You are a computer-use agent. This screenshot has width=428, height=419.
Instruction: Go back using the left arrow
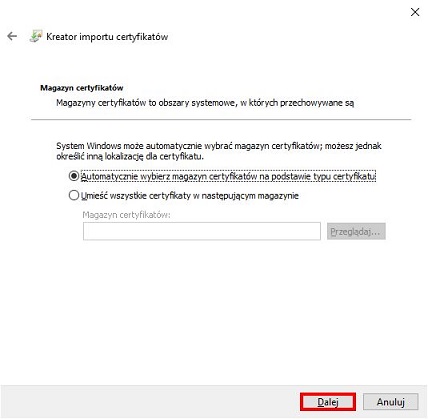pyautogui.click(x=12, y=36)
